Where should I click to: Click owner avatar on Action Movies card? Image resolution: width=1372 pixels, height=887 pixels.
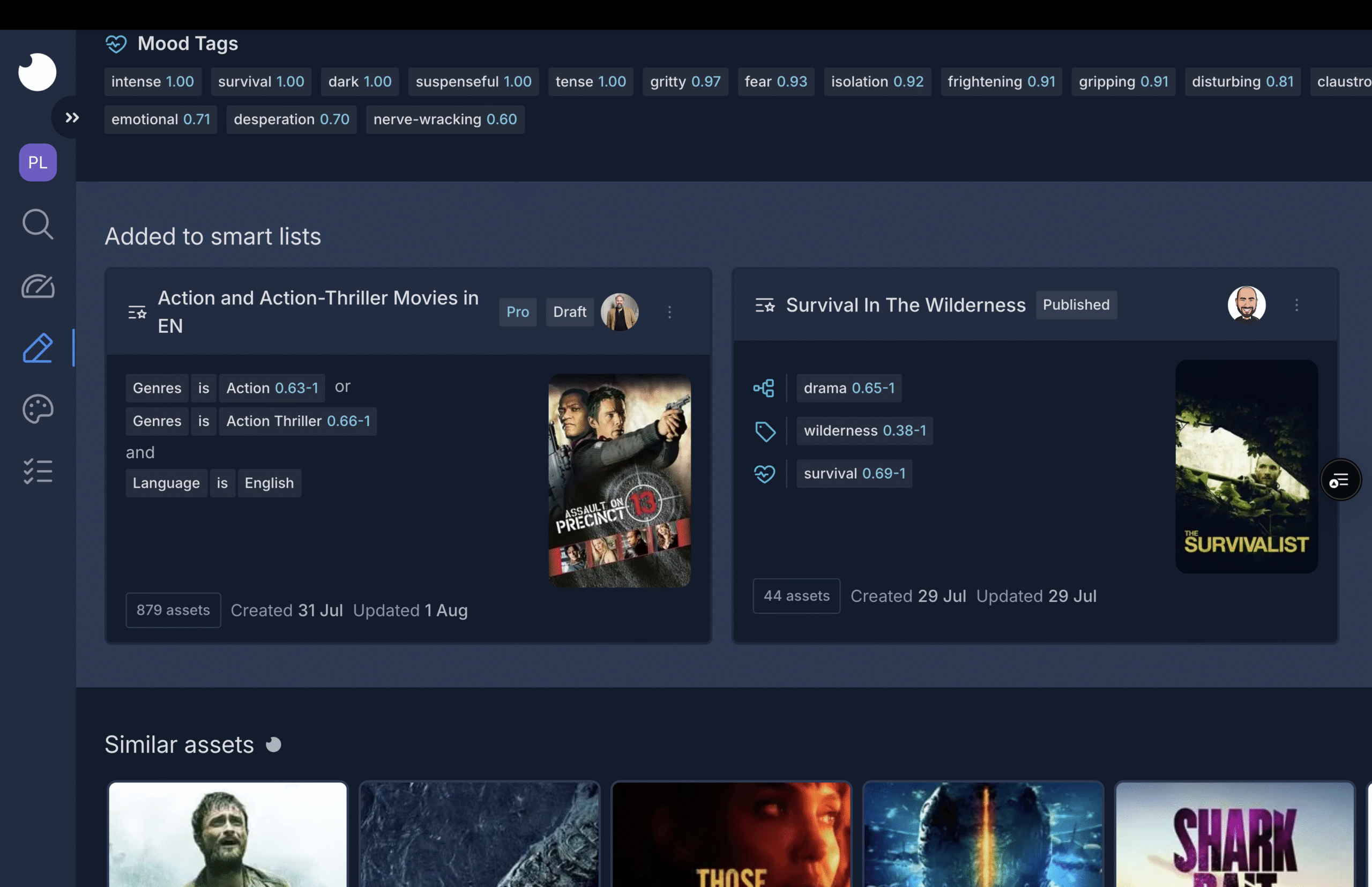pos(620,312)
